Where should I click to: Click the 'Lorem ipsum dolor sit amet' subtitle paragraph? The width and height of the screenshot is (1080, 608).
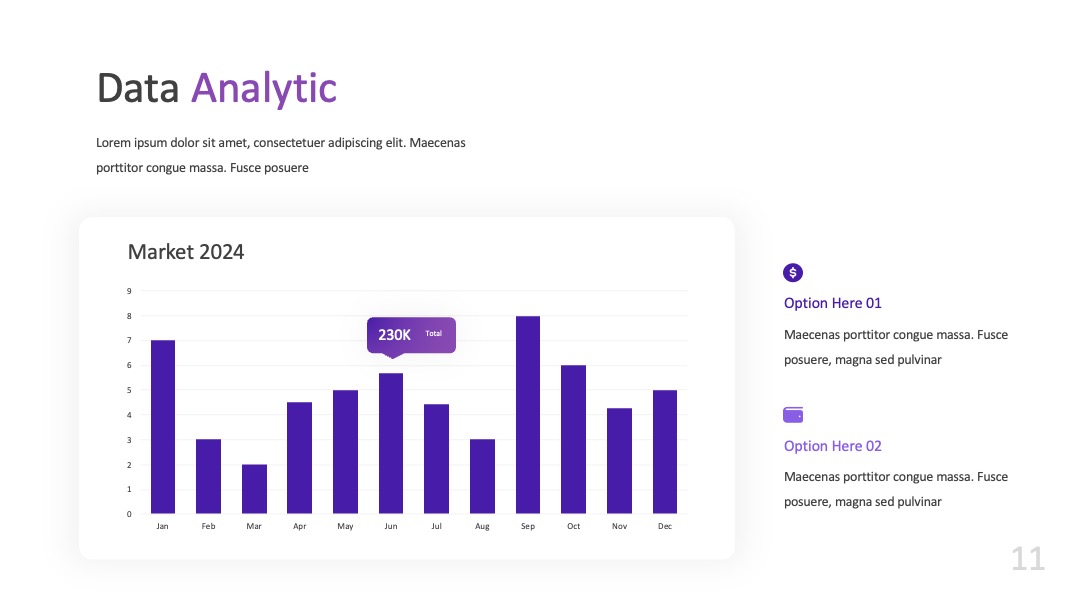pos(281,155)
